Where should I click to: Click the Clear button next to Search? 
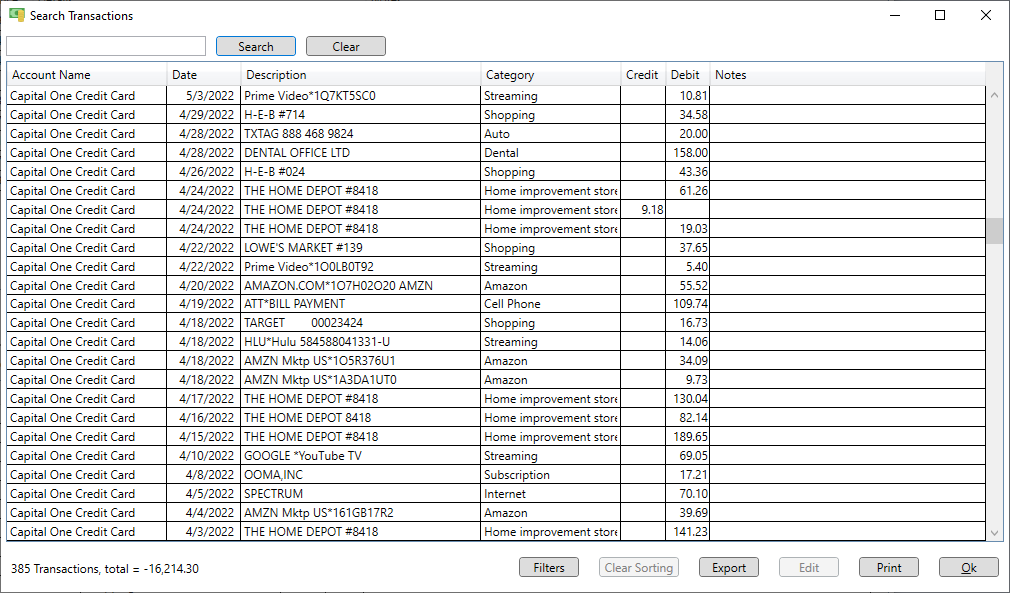coord(346,46)
